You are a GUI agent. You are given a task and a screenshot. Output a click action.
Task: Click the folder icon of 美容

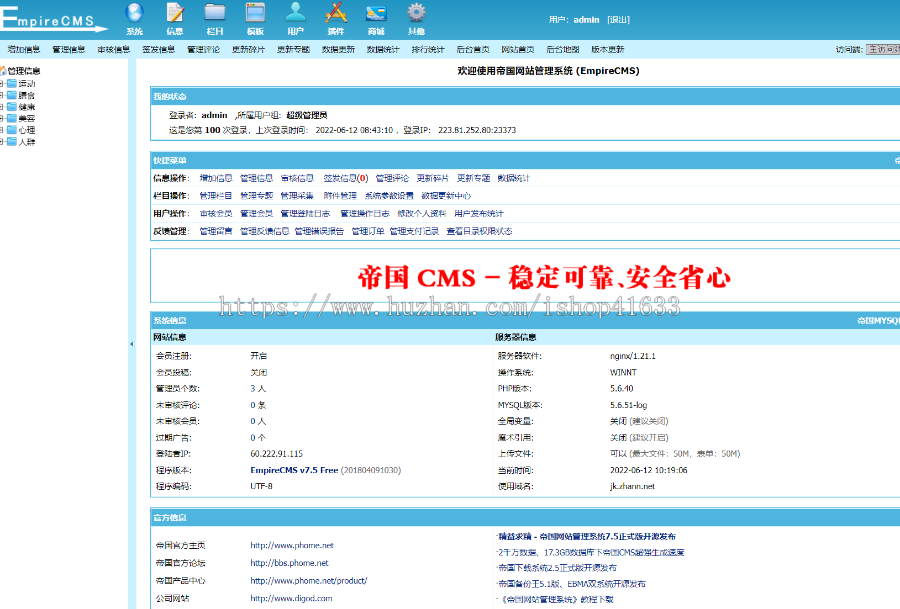pos(11,118)
